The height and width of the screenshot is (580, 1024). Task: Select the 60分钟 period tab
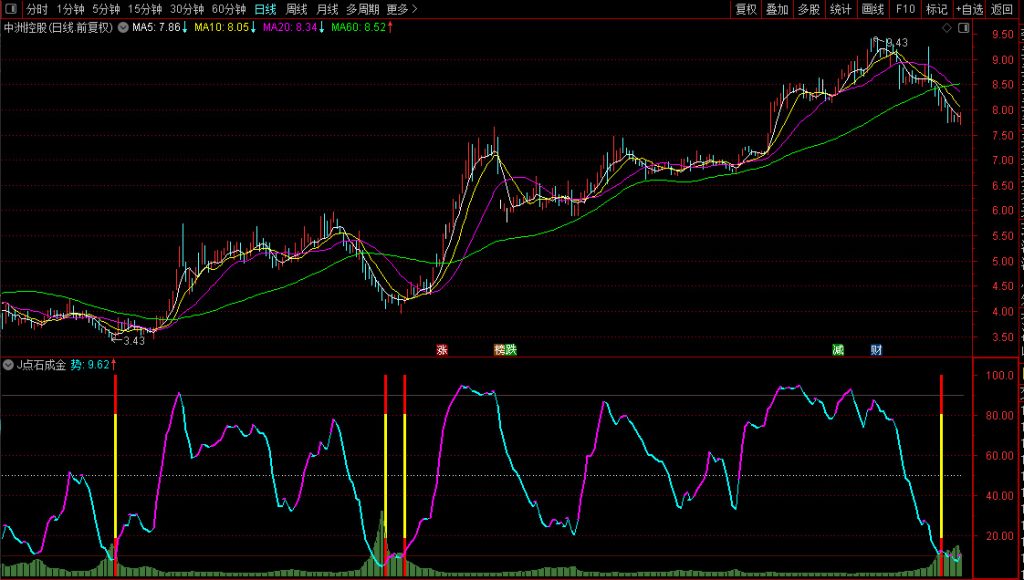(x=228, y=9)
